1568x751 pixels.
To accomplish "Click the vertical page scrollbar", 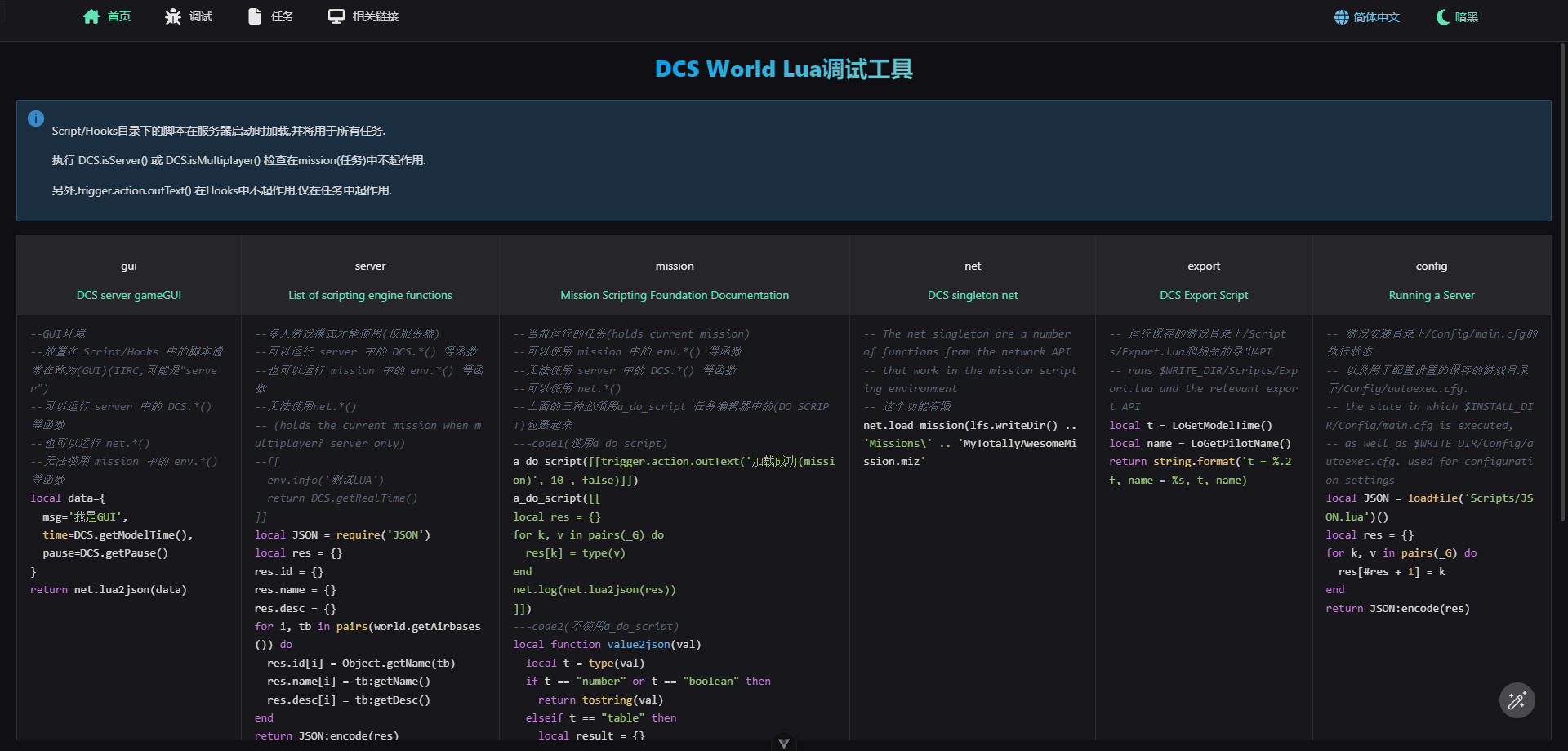I will 1563,282.
